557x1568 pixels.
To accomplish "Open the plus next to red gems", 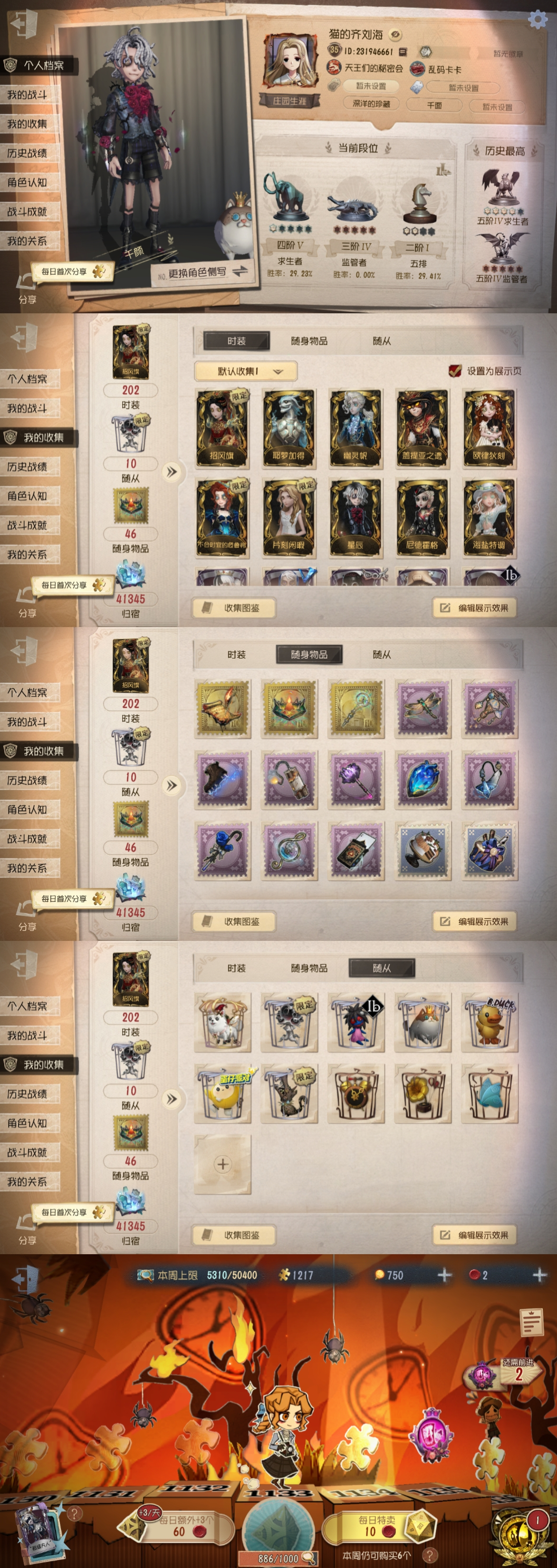I will (539, 1275).
